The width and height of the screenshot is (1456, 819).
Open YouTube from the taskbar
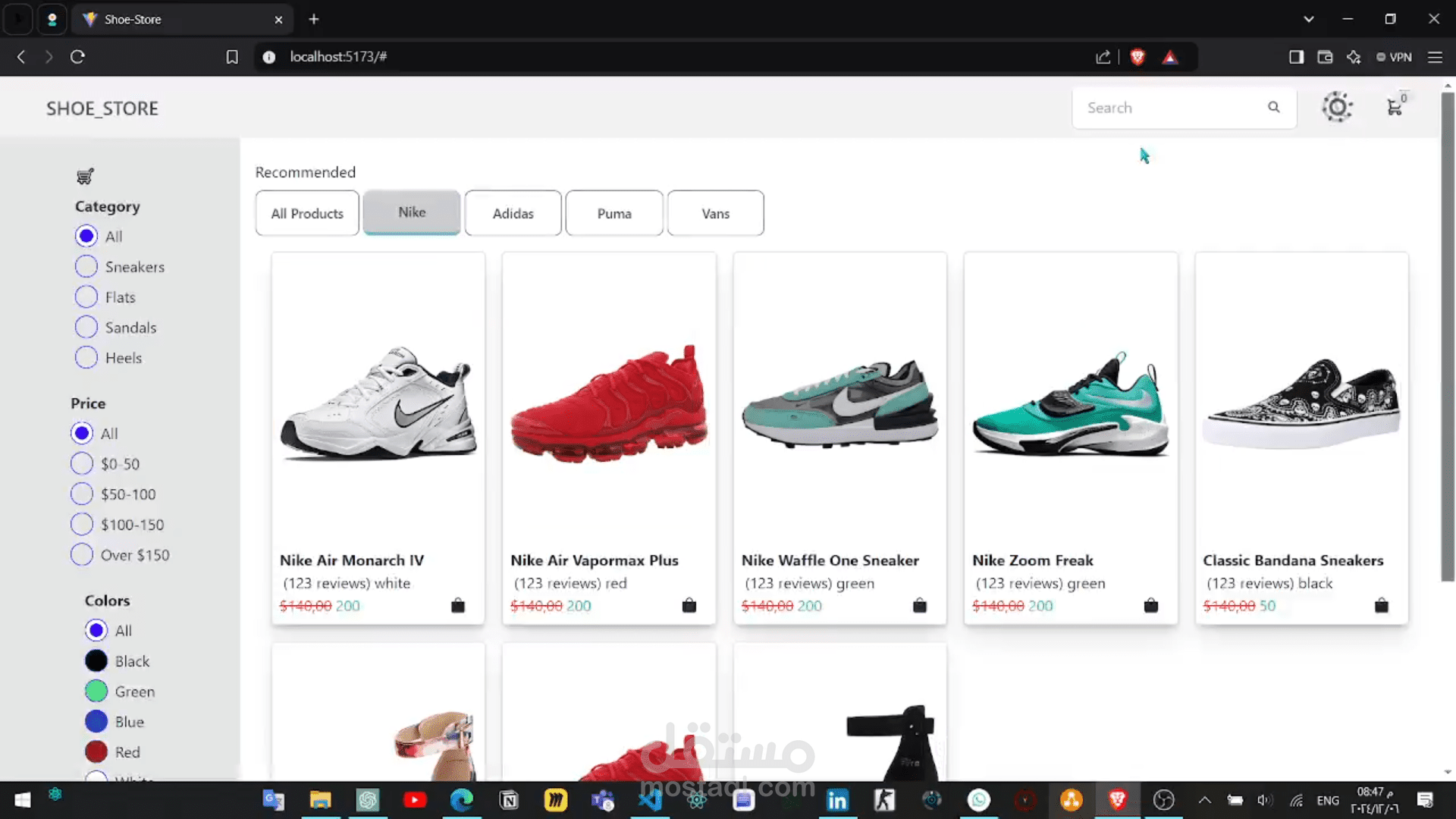(415, 800)
